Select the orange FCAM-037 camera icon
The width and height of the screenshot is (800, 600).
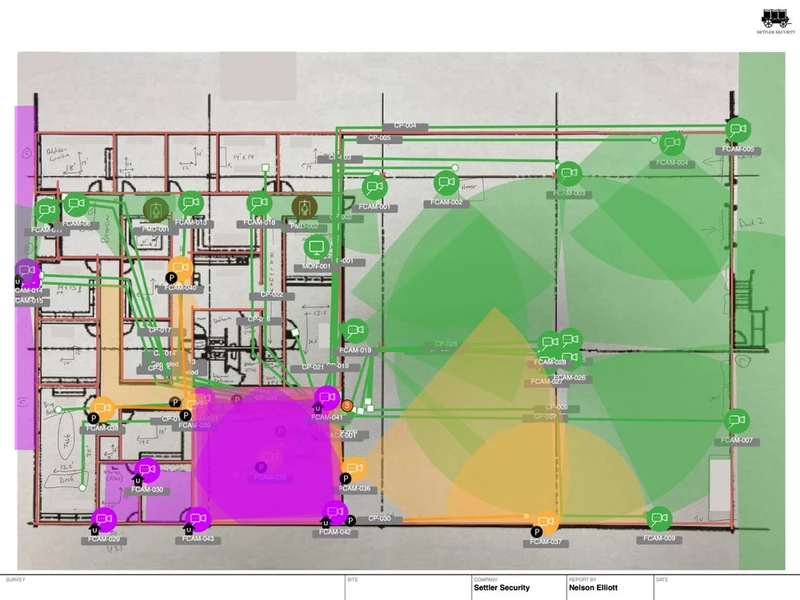pos(545,523)
